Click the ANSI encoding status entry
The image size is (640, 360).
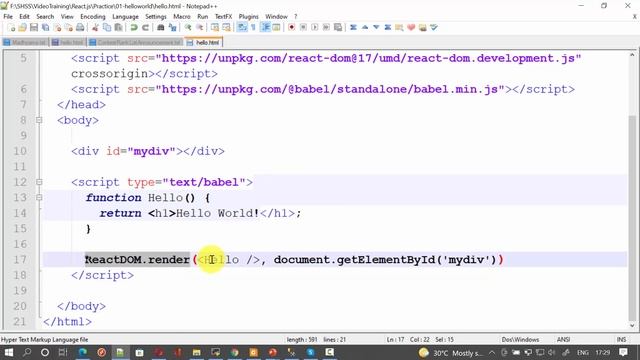tap(563, 340)
